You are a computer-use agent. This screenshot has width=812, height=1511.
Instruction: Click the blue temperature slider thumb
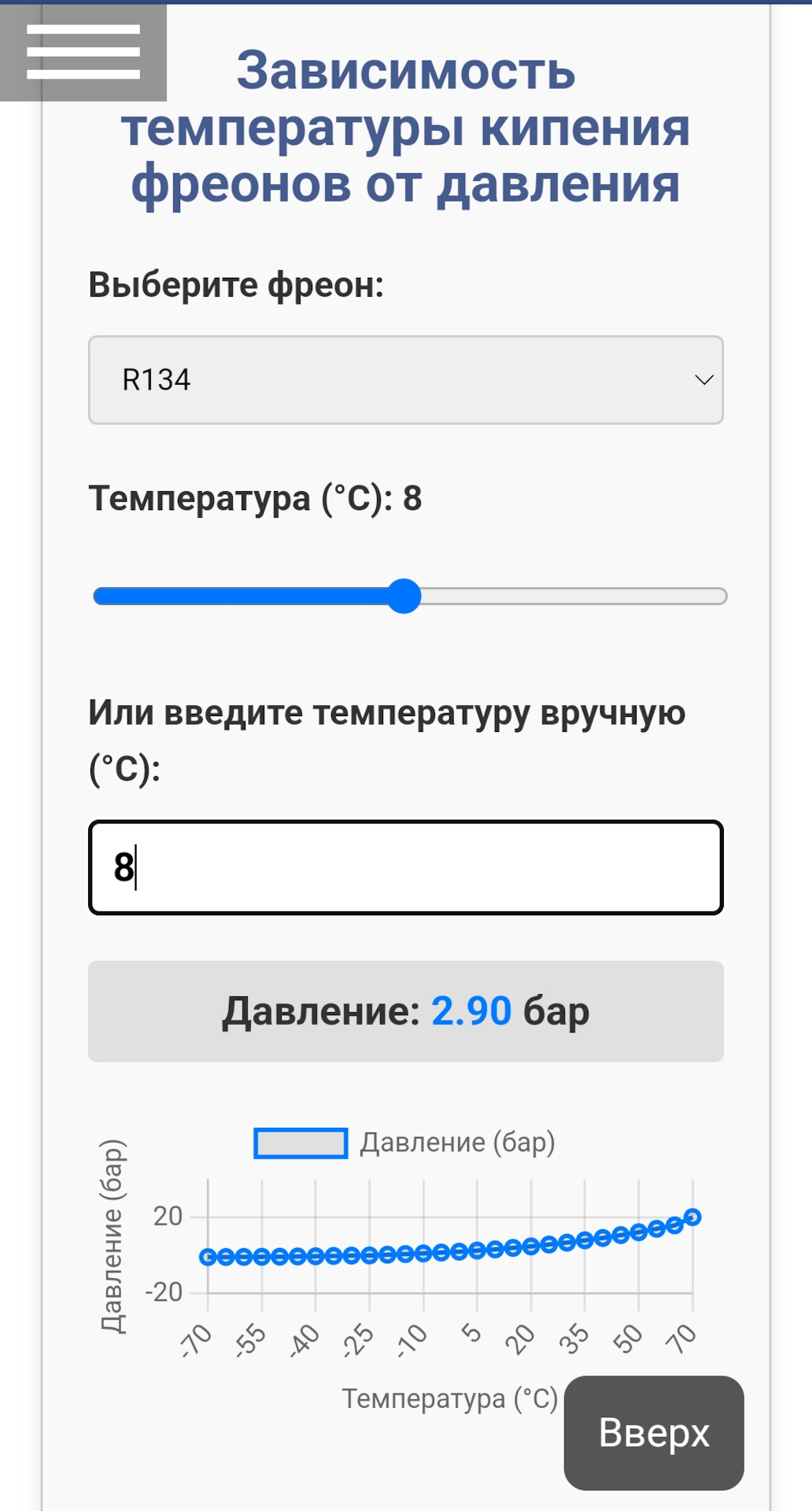[404, 596]
